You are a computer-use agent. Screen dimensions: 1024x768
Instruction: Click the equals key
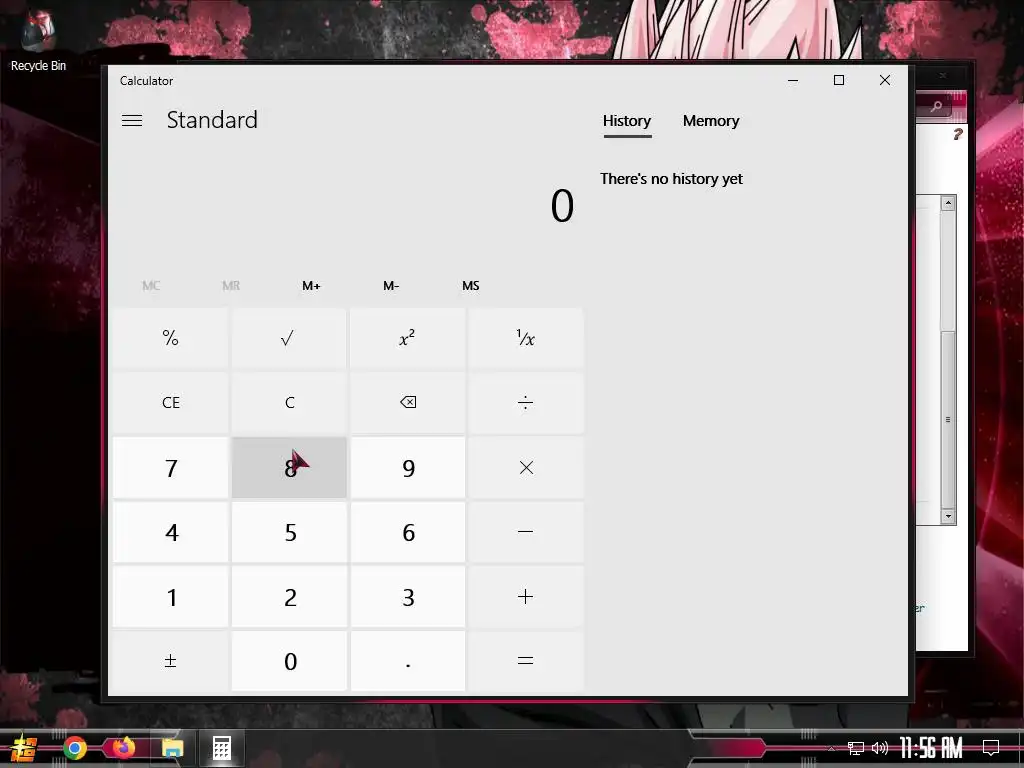(x=526, y=661)
